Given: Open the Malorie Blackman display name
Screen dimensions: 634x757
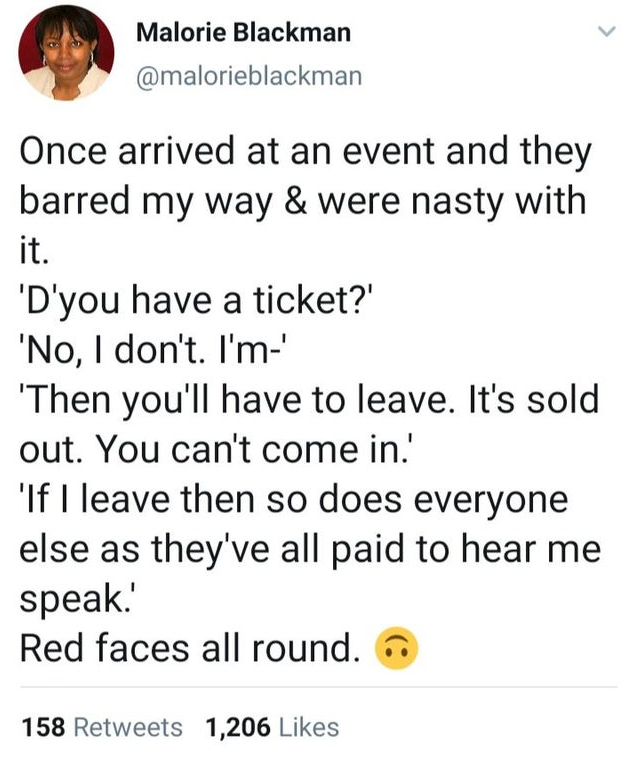Looking at the screenshot, I should pyautogui.click(x=243, y=32).
